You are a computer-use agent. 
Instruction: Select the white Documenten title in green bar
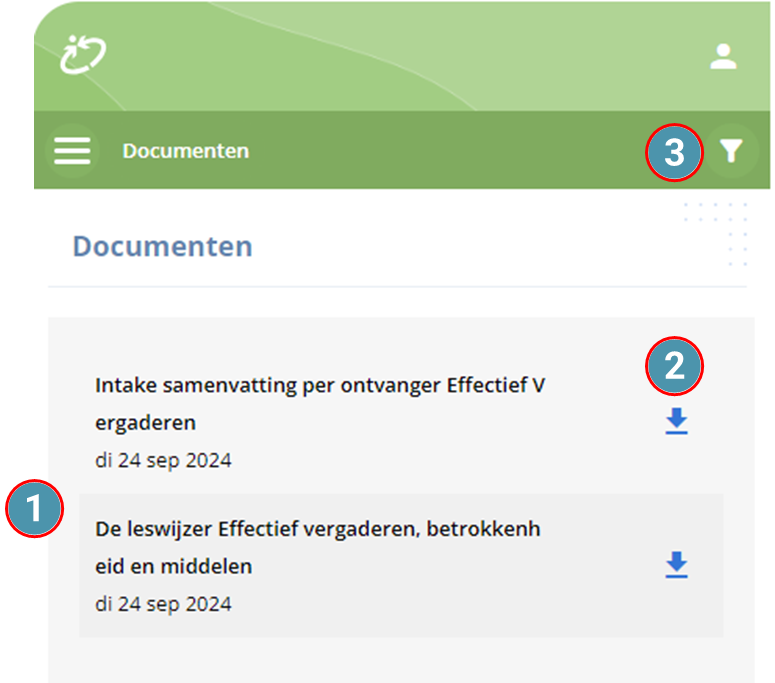tap(186, 151)
